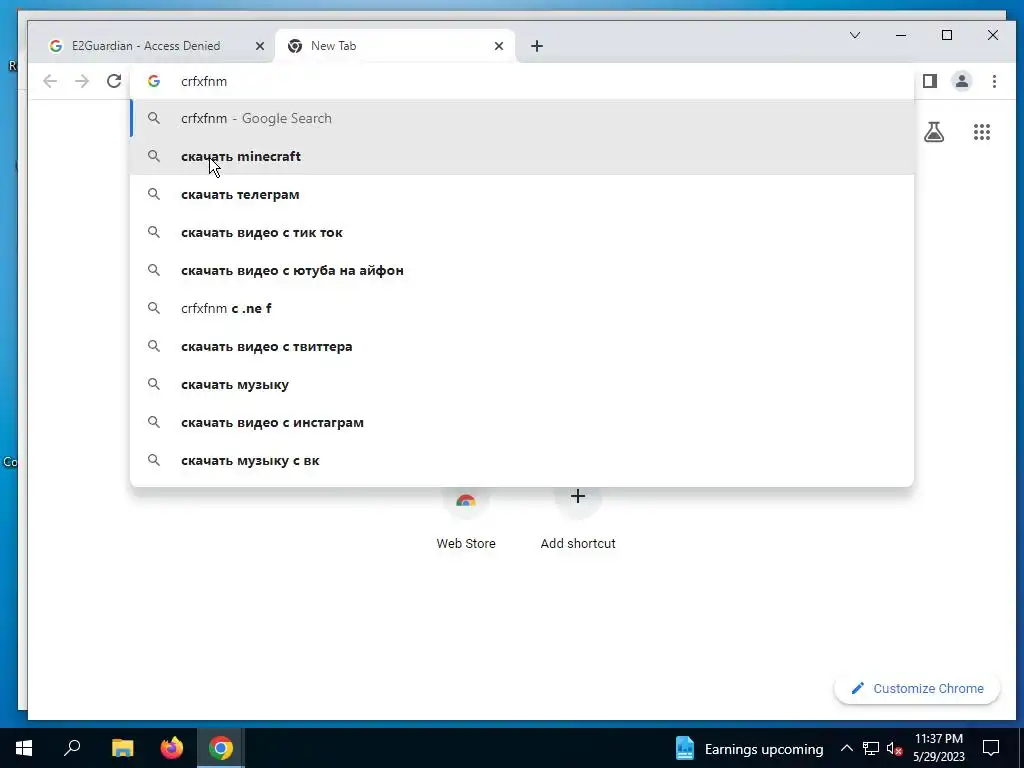
Task: Click the muted volume tray icon
Action: [x=894, y=748]
